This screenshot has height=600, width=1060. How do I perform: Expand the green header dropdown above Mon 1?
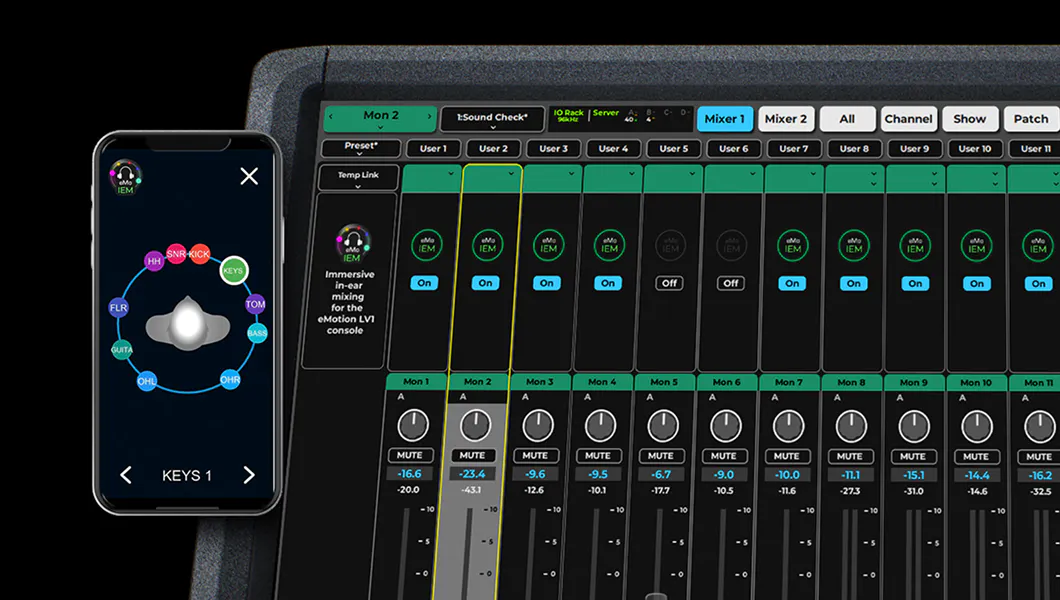coord(451,174)
